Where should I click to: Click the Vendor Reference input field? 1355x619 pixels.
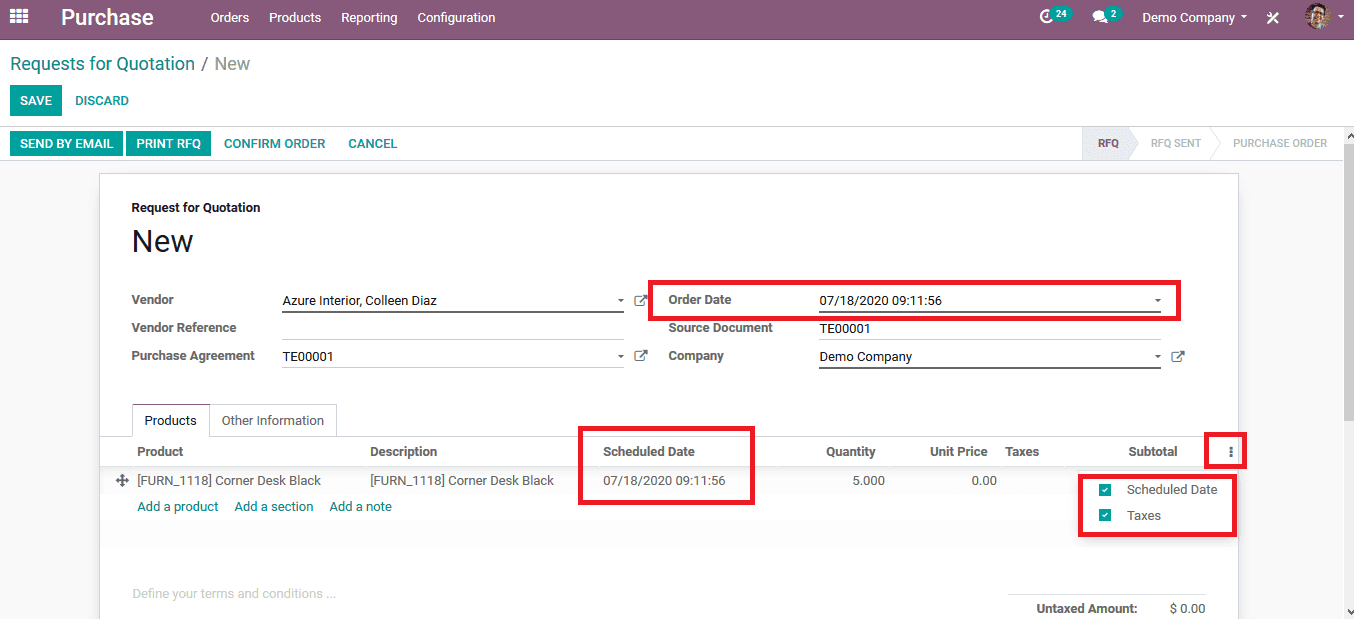coord(453,329)
